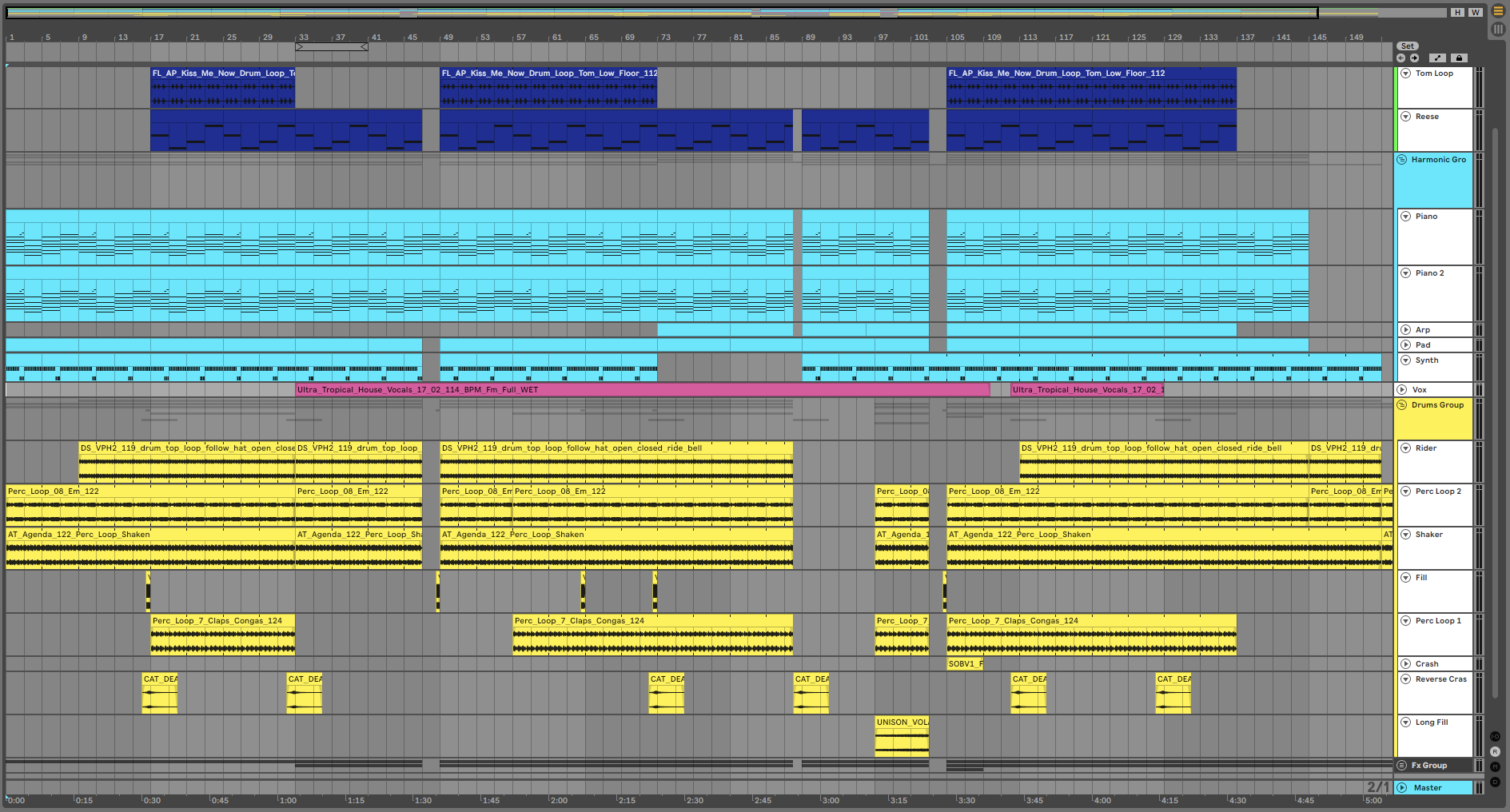This screenshot has height=812, width=1510.
Task: Select the Long Fill track name
Action: 1432,722
